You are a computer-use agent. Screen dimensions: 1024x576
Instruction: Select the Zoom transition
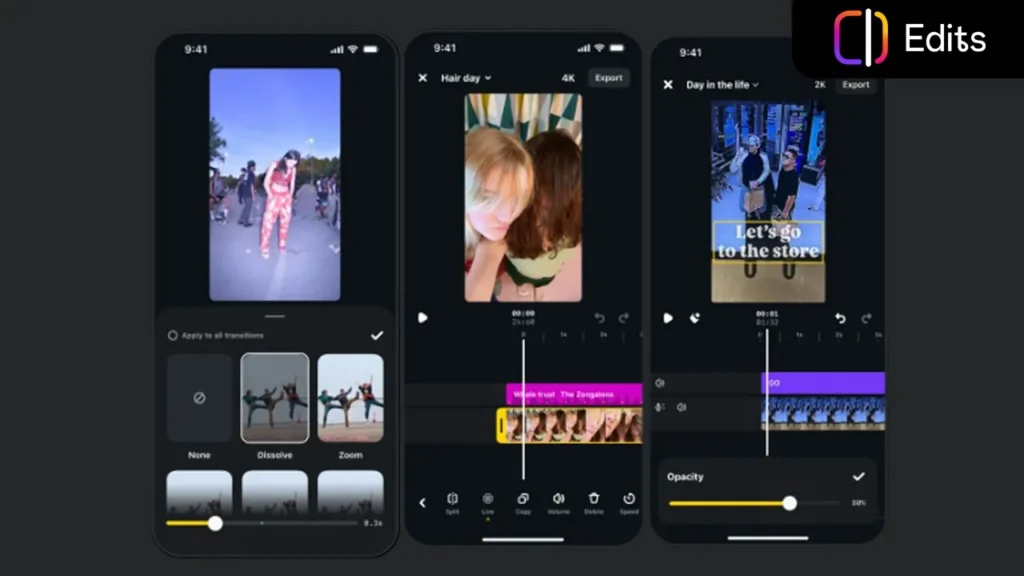(x=351, y=398)
